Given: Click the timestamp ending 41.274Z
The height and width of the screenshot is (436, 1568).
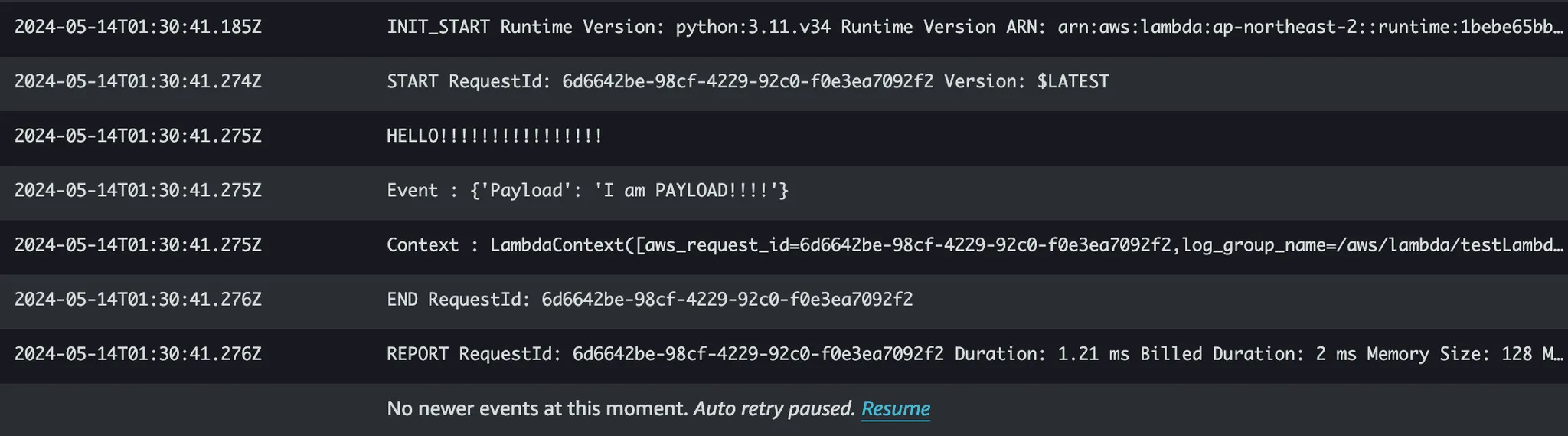Looking at the screenshot, I should pos(138,82).
